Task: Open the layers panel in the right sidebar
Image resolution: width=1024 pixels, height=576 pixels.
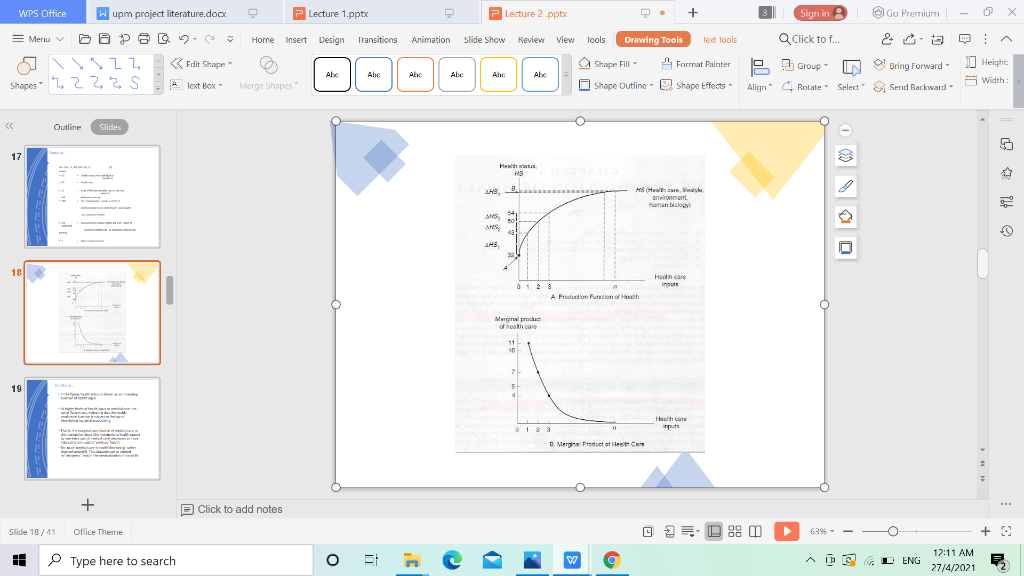Action: 845,154
